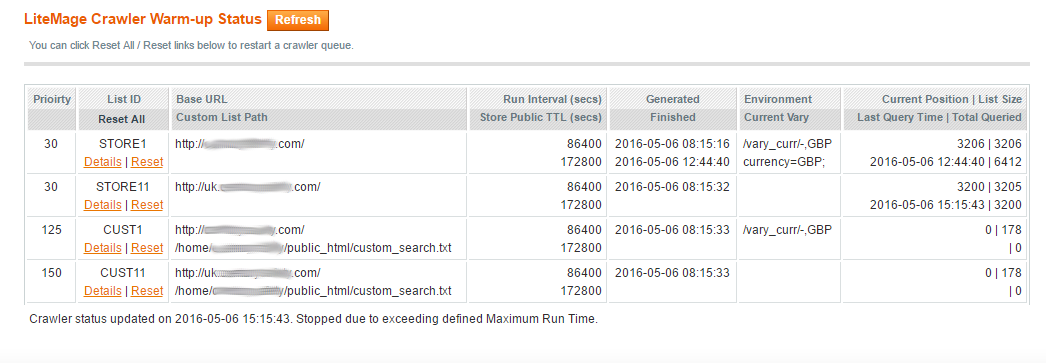Viewport: 1060px width, 363px height.
Task: Open Details for STORE1 list
Action: click(103, 162)
